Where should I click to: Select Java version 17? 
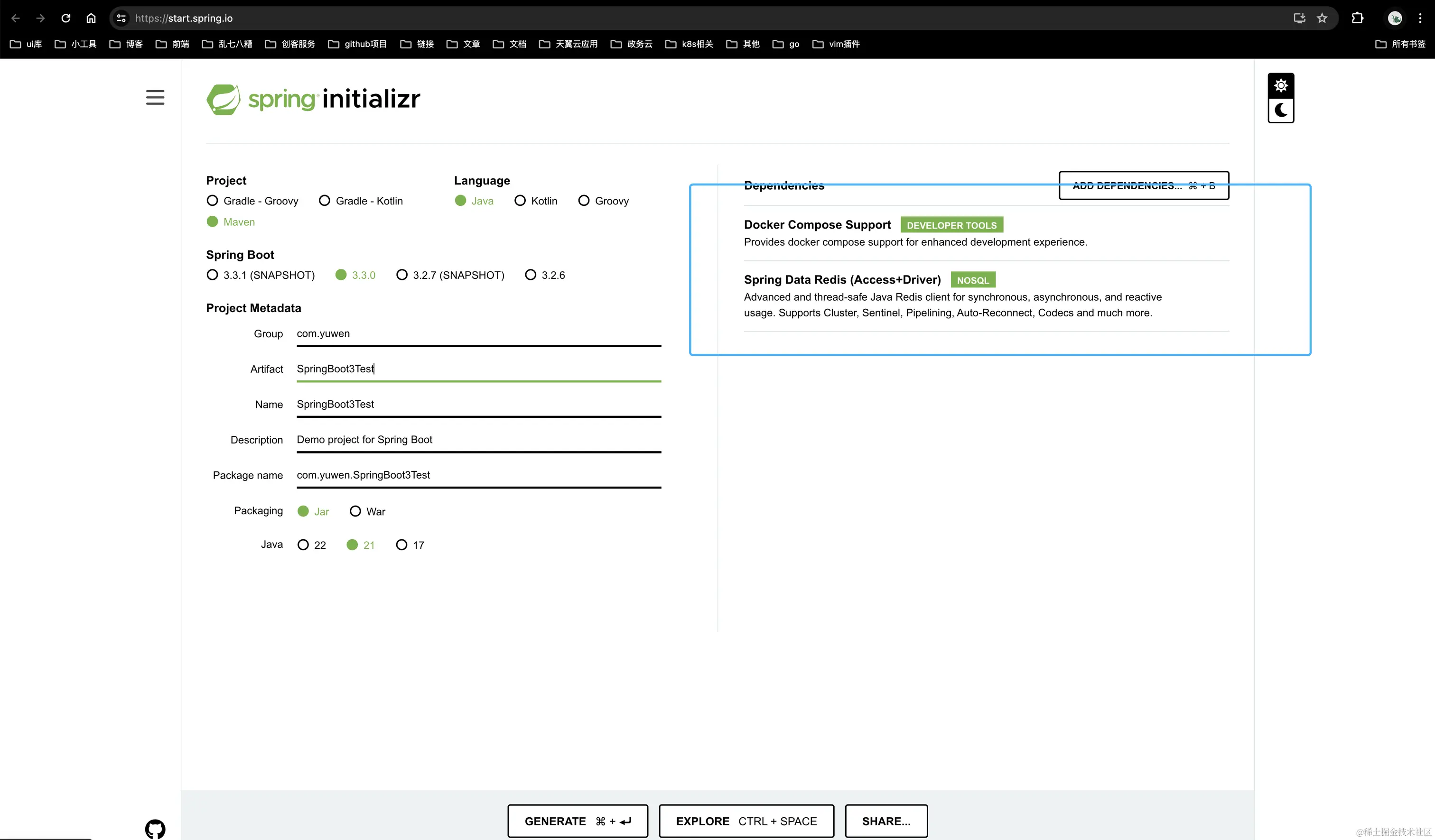pos(401,545)
